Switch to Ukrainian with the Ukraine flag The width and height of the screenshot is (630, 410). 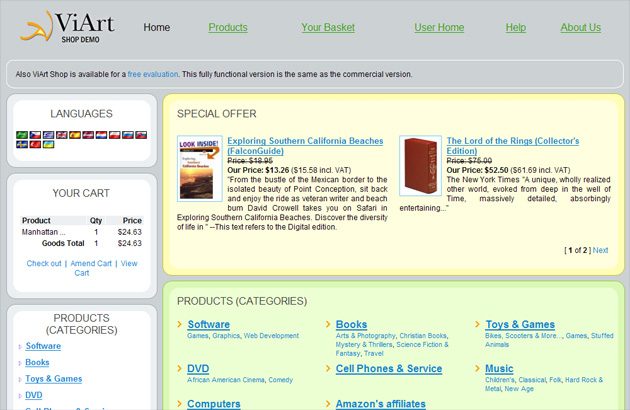point(48,144)
